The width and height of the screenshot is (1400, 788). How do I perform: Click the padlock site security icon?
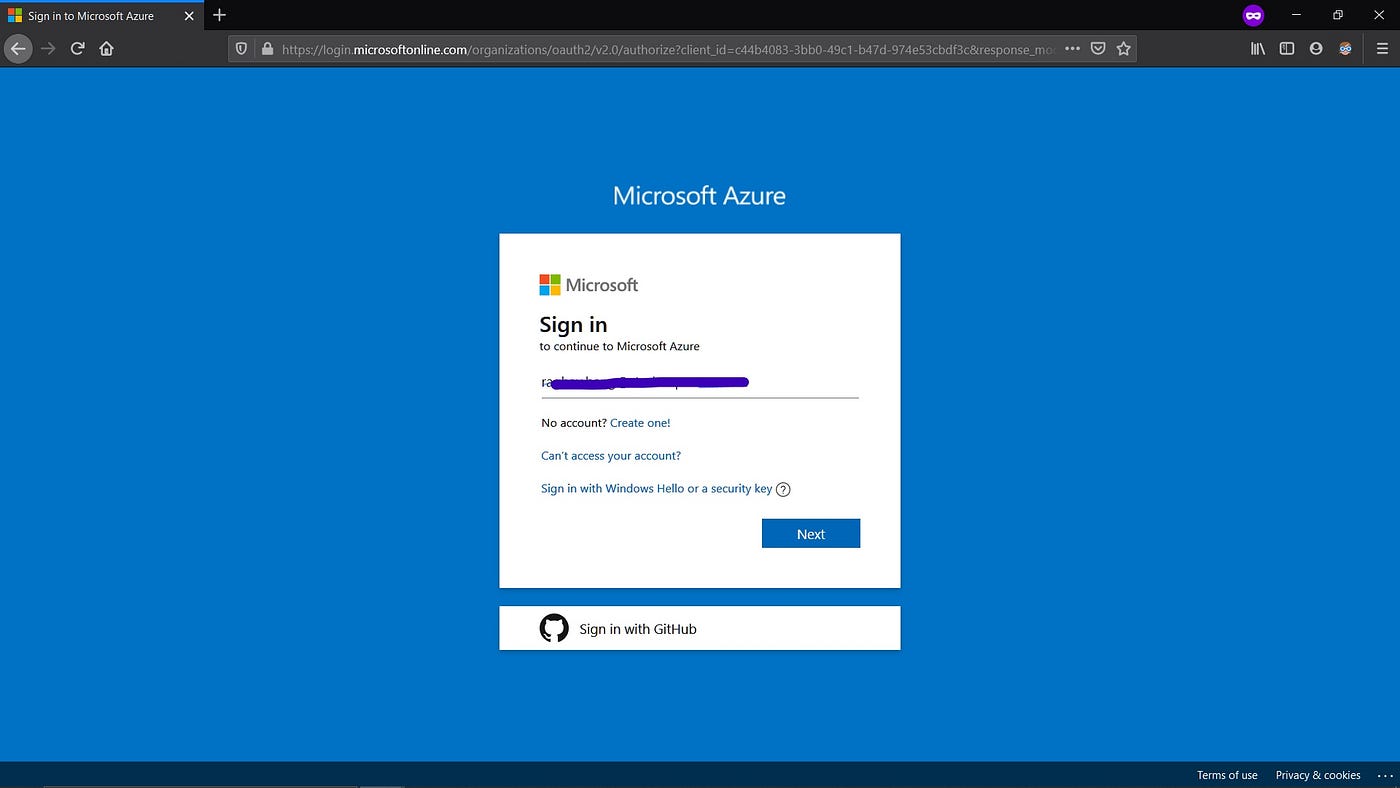click(x=266, y=48)
